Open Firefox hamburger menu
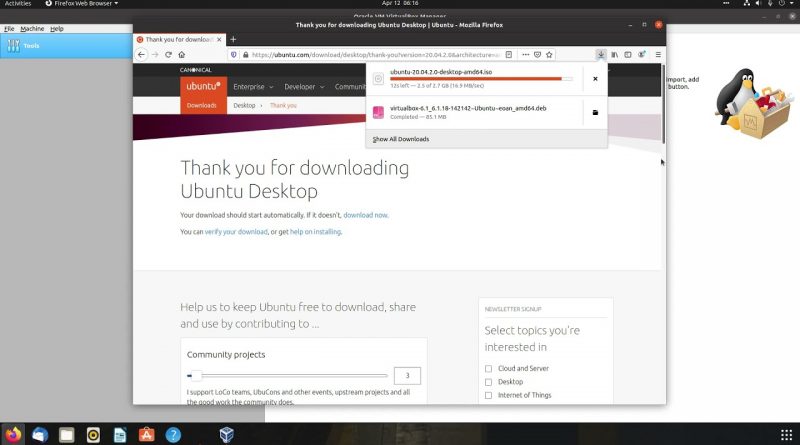The image size is (800, 445). click(x=658, y=55)
